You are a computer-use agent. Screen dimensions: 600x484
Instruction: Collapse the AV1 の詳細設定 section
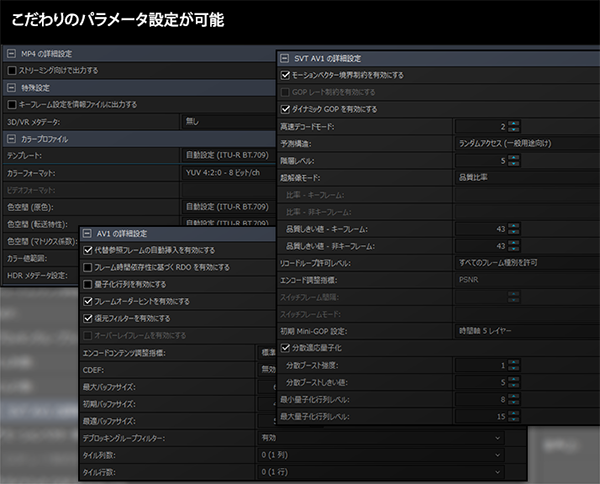[x=88, y=233]
